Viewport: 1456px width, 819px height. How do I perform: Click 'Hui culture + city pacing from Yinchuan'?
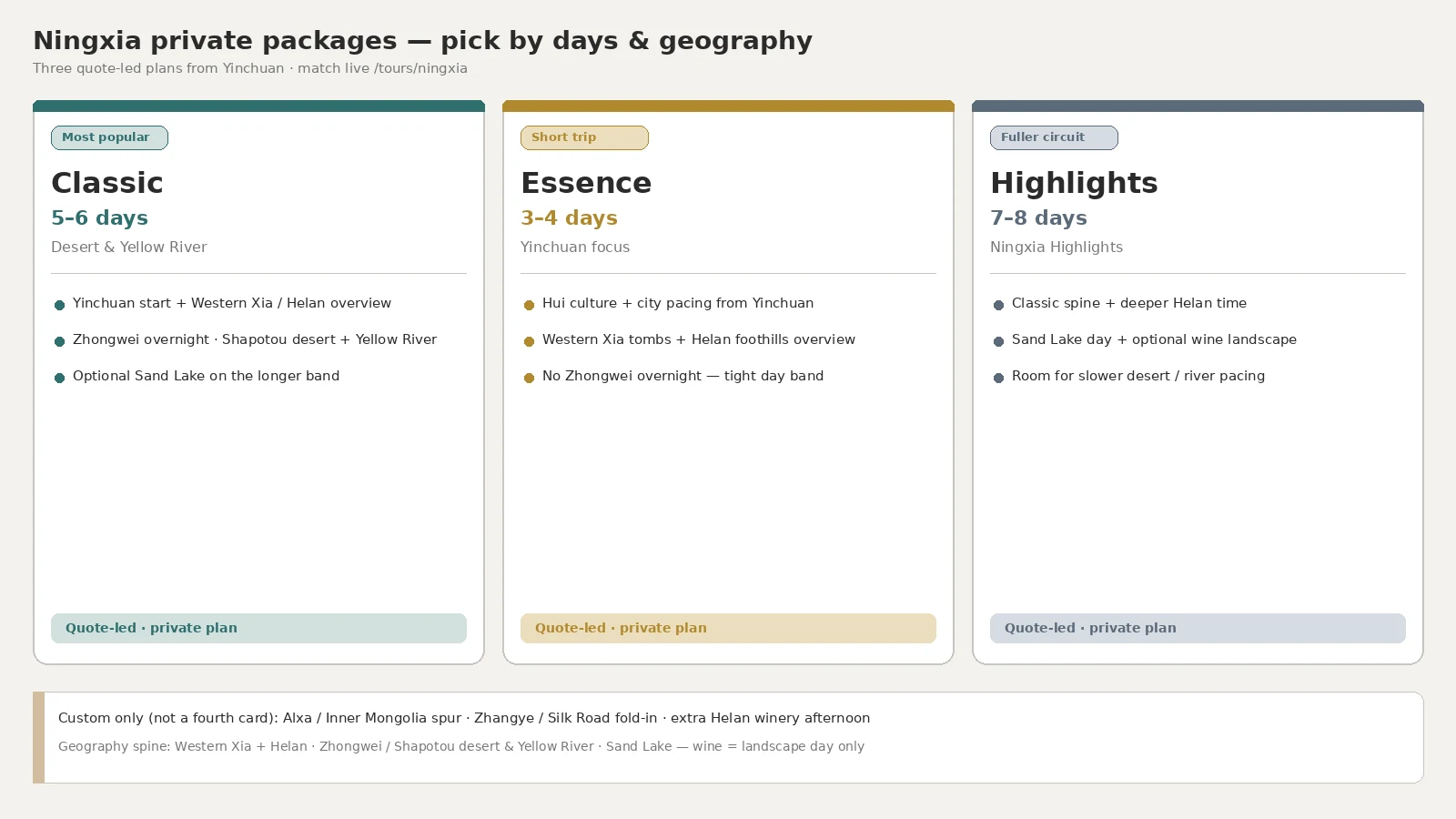[678, 303]
